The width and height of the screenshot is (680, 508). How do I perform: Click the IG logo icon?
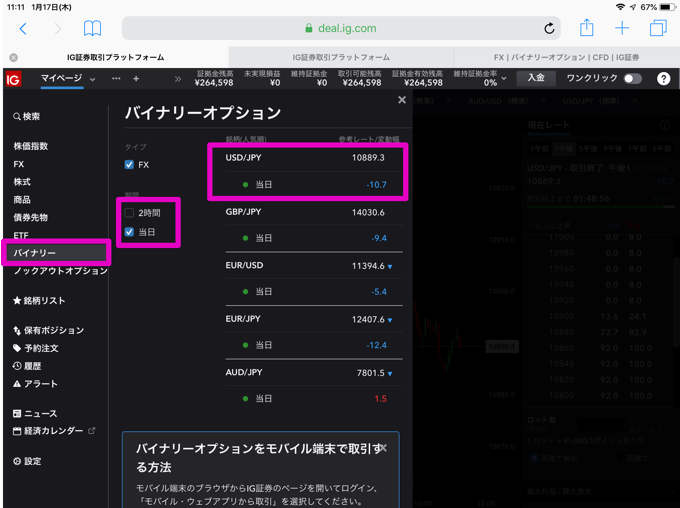pyautogui.click(x=13, y=79)
